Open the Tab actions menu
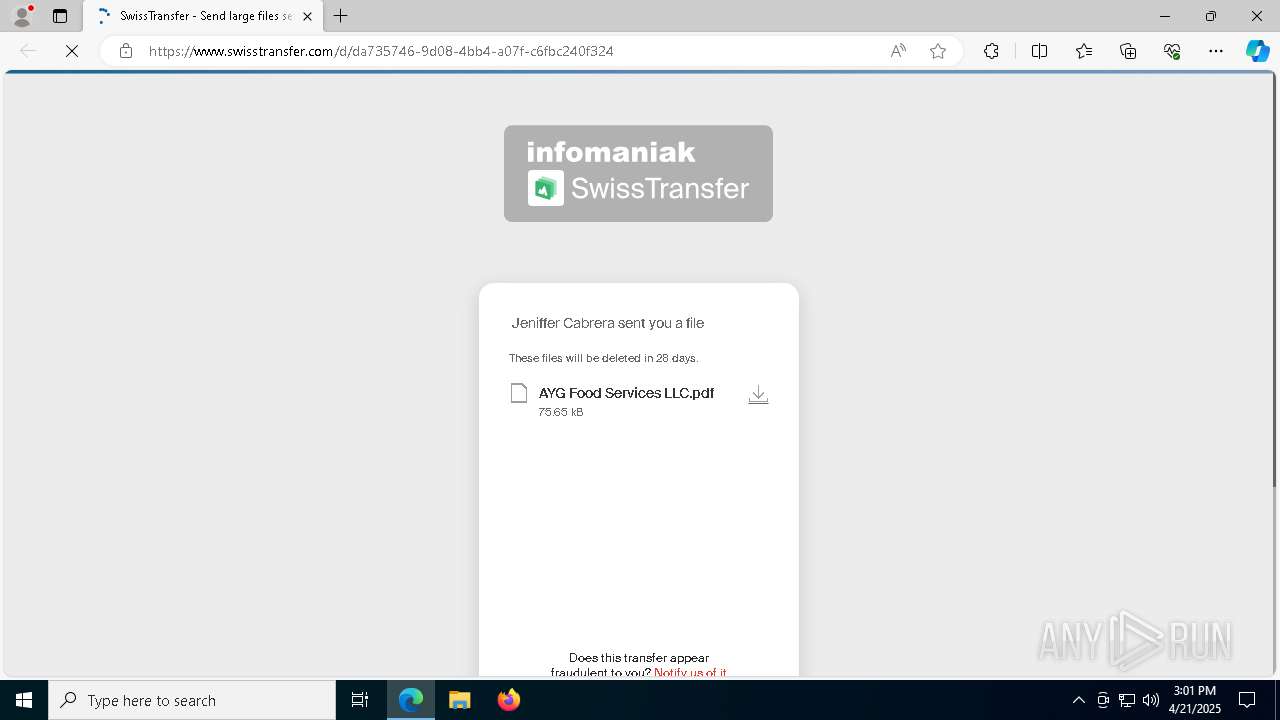This screenshot has width=1280, height=720. 60,16
